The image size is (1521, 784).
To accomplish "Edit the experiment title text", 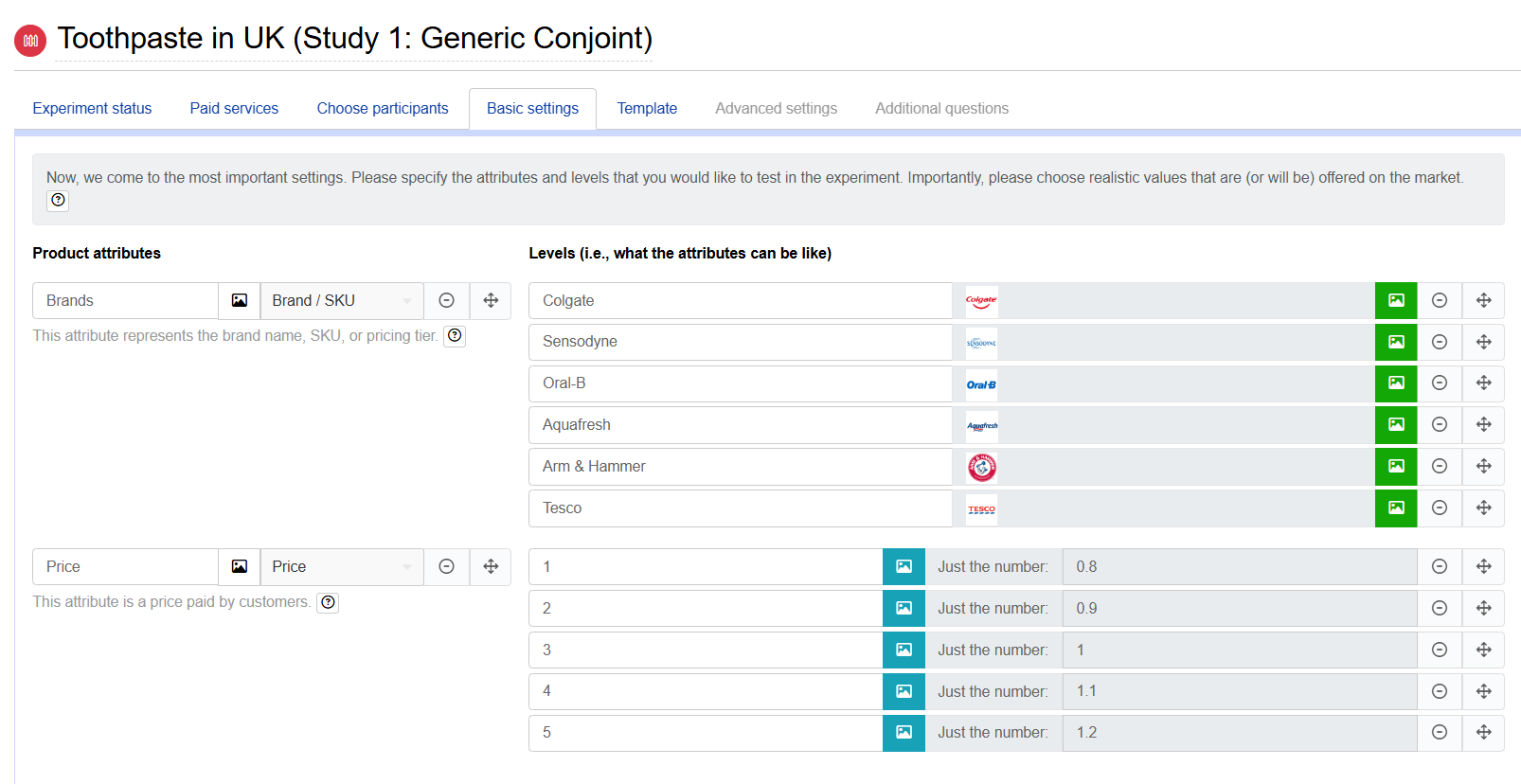I will pos(354,39).
